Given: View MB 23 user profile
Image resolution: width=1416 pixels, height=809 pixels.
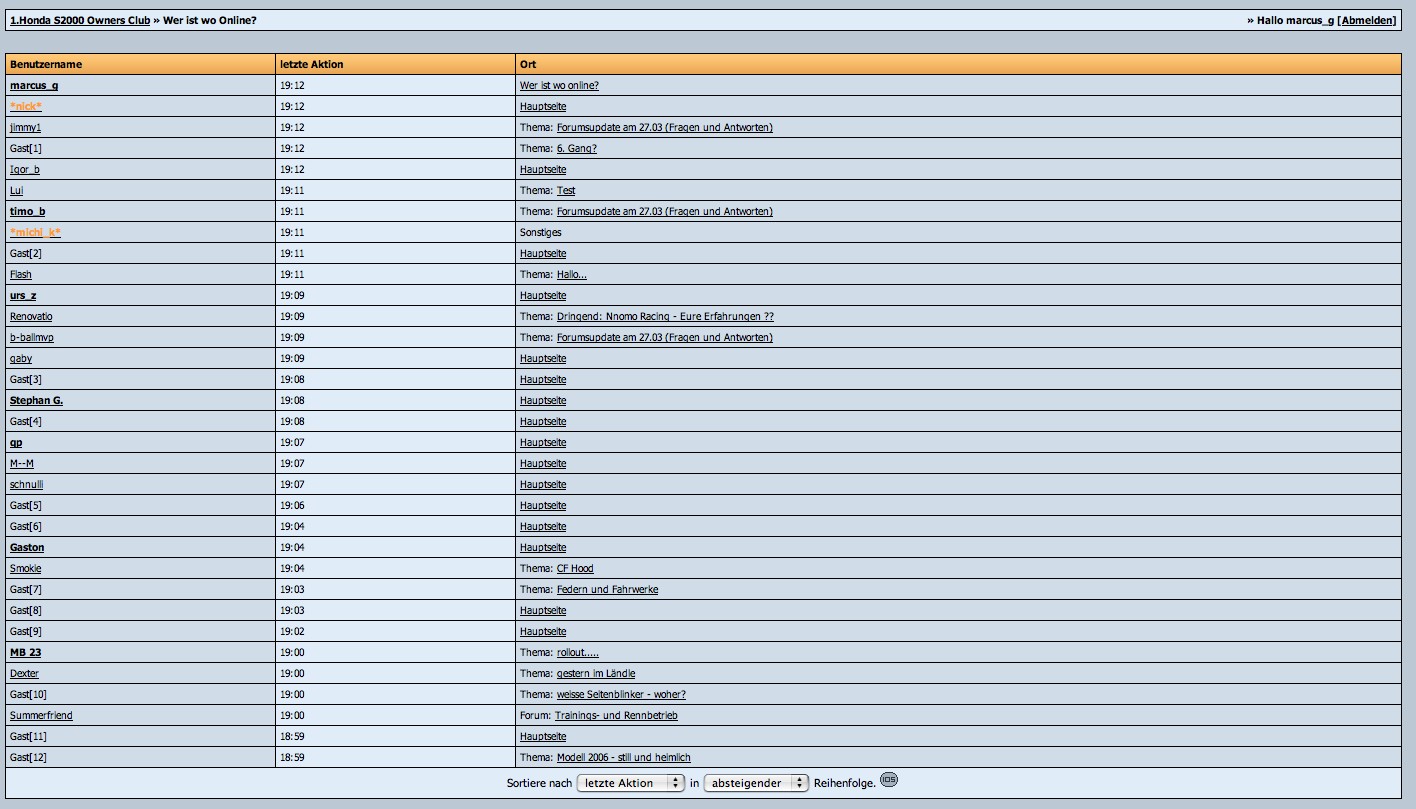Looking at the screenshot, I should [25, 653].
